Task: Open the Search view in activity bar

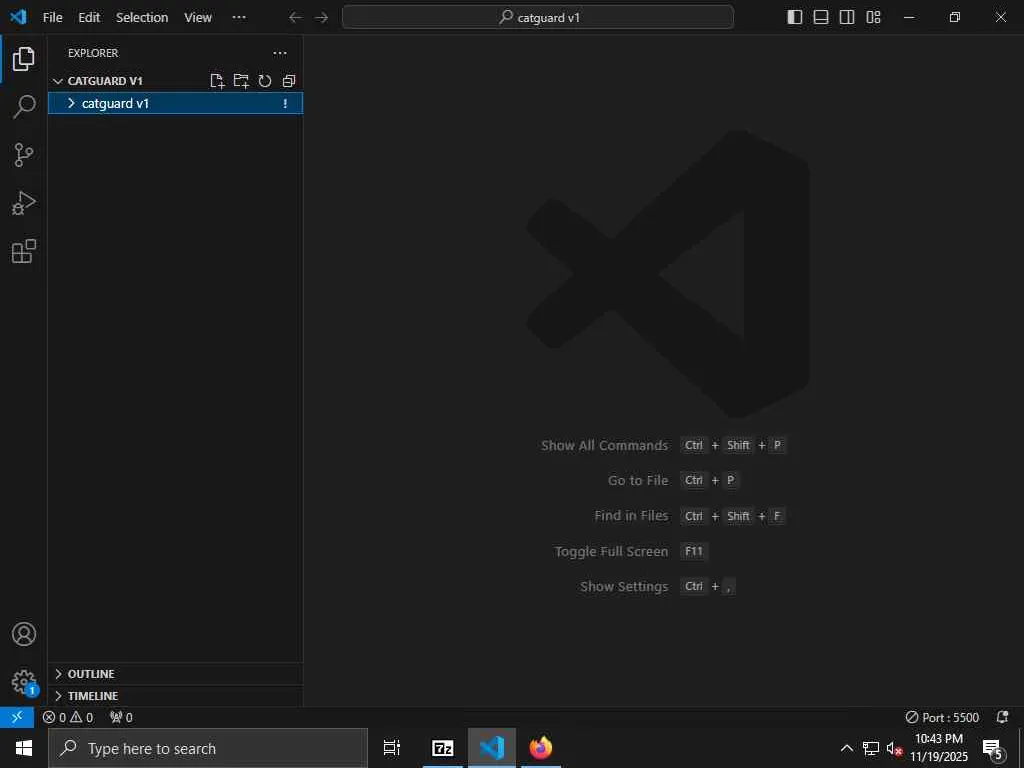Action: (24, 106)
